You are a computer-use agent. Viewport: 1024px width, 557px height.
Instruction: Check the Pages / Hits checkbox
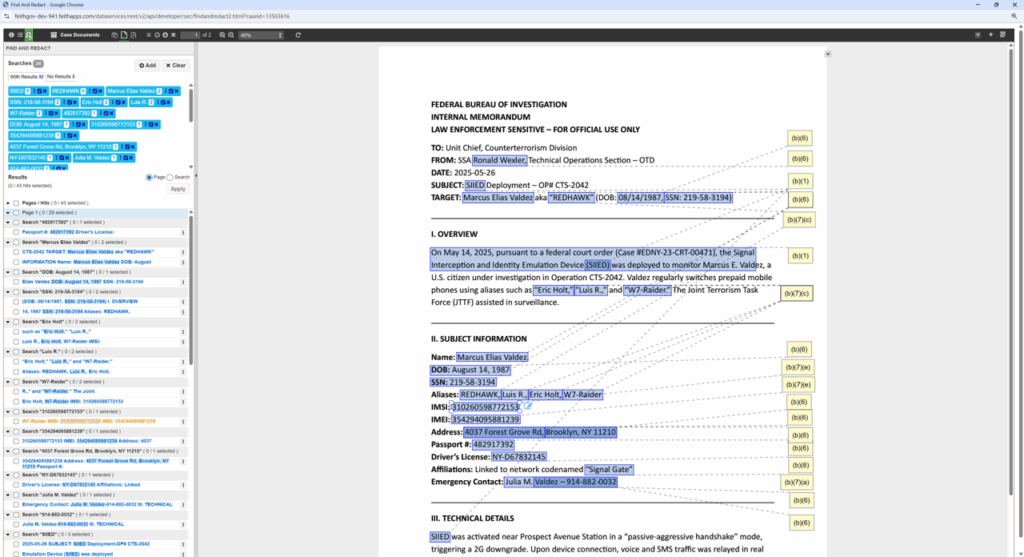tap(16, 203)
